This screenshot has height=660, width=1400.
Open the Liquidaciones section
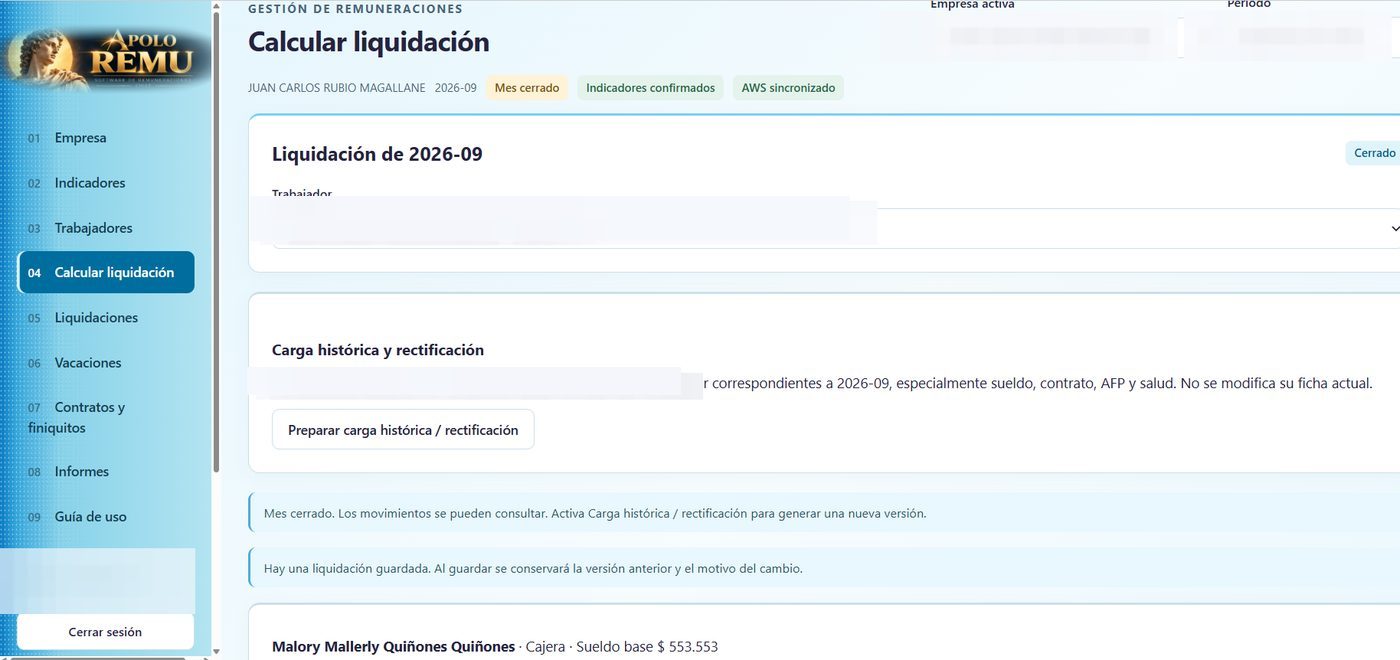96,317
